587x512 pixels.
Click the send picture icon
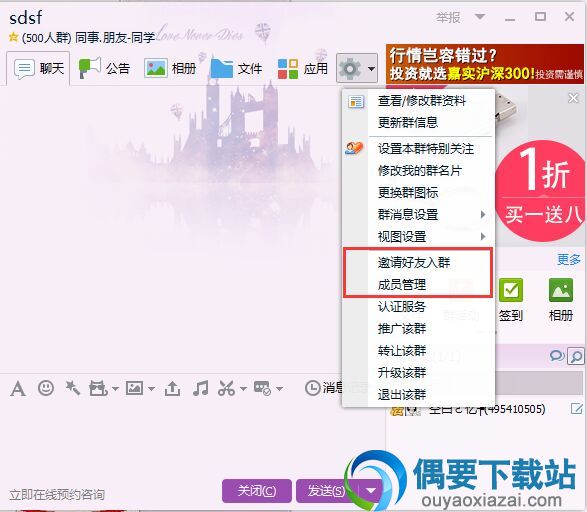(x=134, y=388)
